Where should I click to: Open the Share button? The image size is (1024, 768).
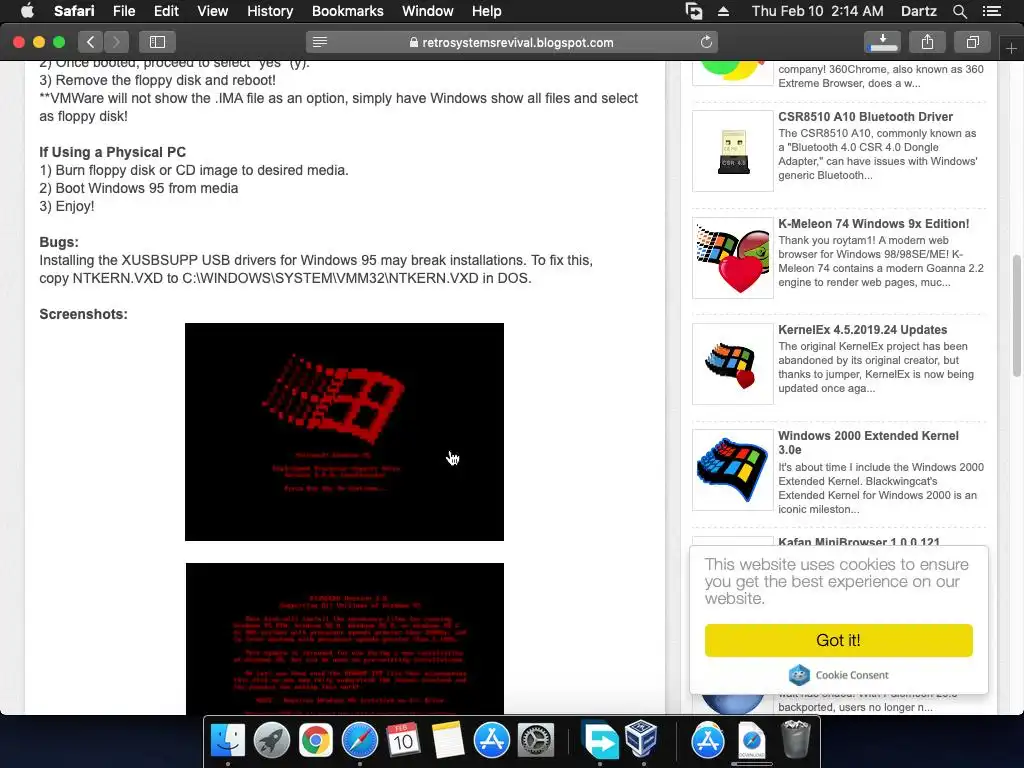tap(927, 42)
